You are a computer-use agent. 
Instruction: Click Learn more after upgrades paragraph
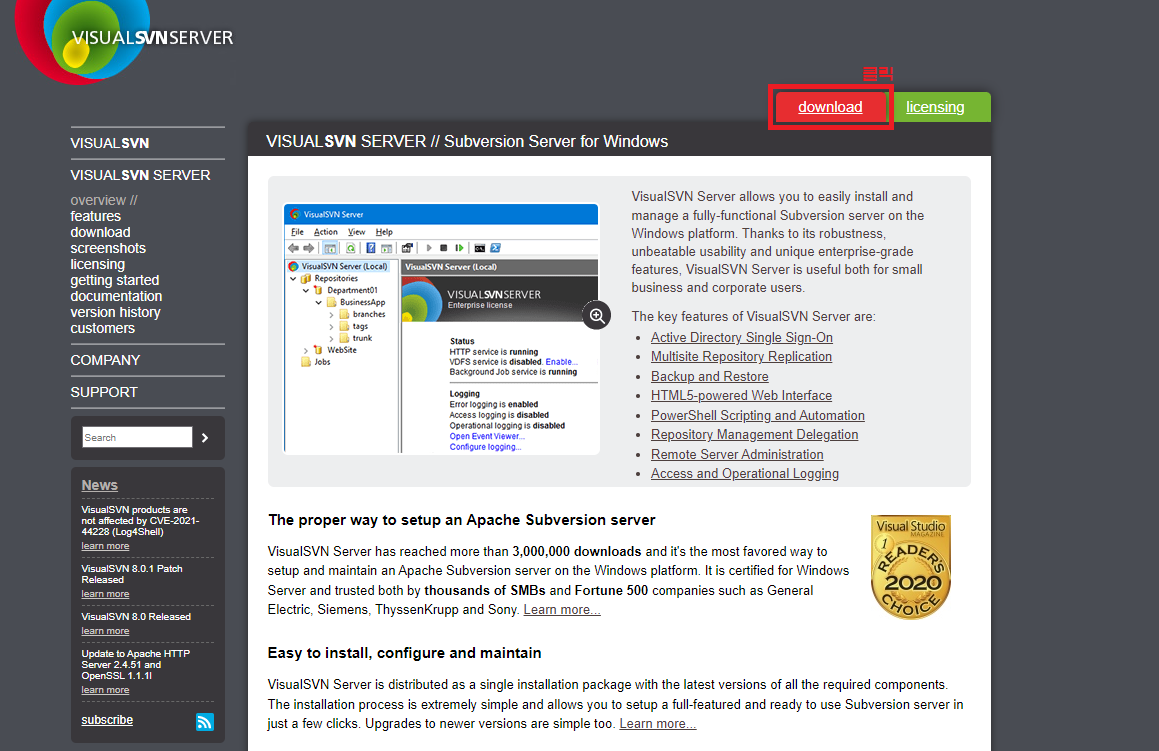(x=658, y=724)
